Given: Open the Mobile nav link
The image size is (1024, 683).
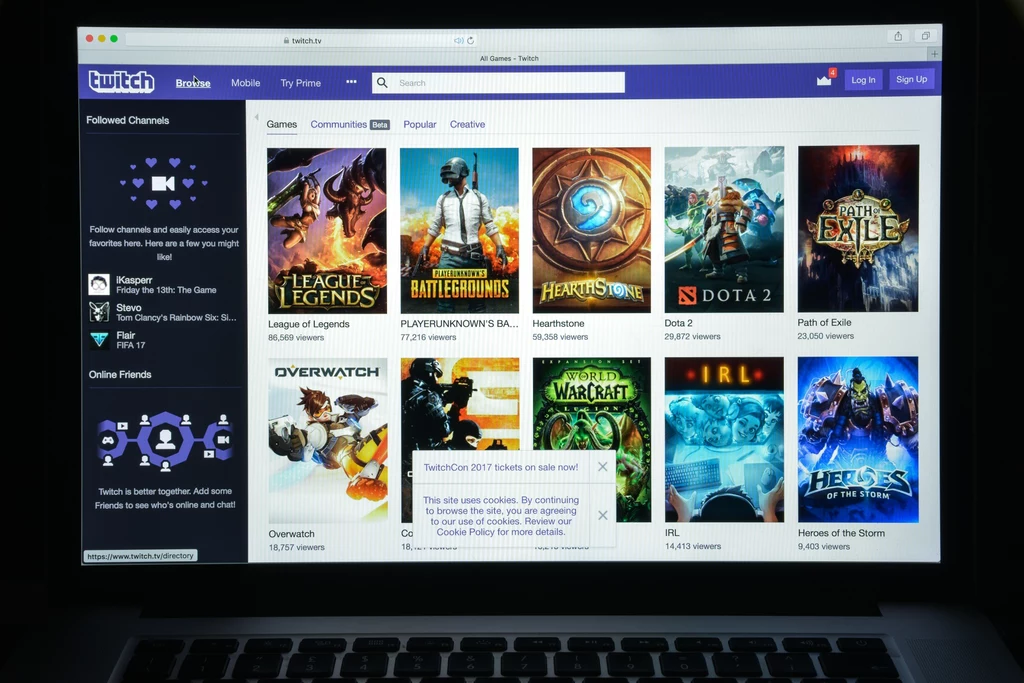Looking at the screenshot, I should click(246, 83).
